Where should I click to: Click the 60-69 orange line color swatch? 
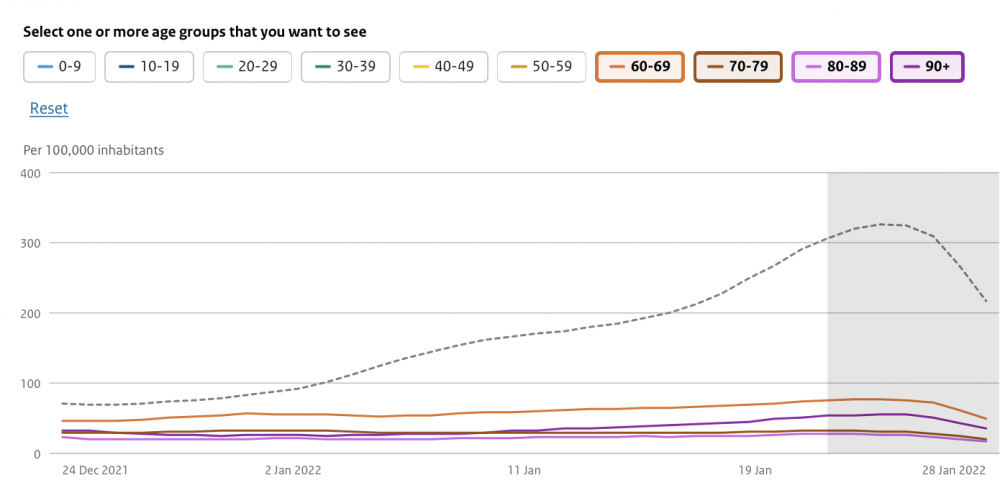click(x=617, y=66)
